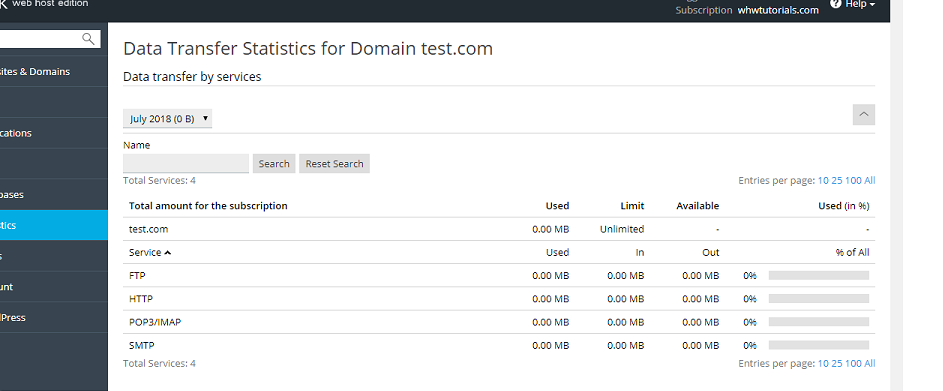Sort table by Service column header

pyautogui.click(x=145, y=253)
